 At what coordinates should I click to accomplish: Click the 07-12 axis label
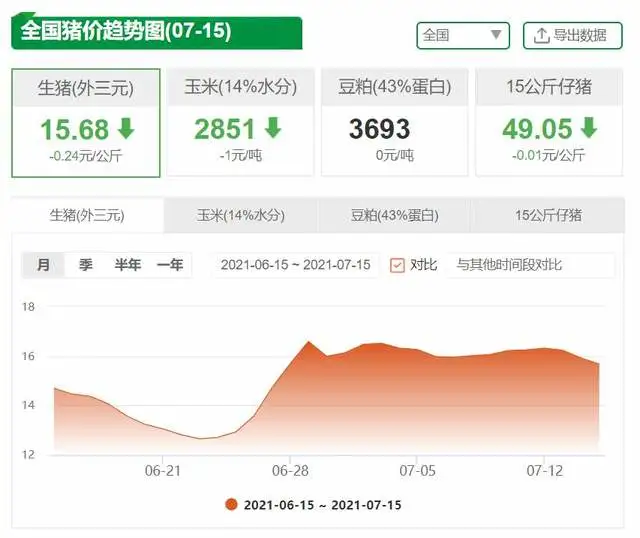544,471
